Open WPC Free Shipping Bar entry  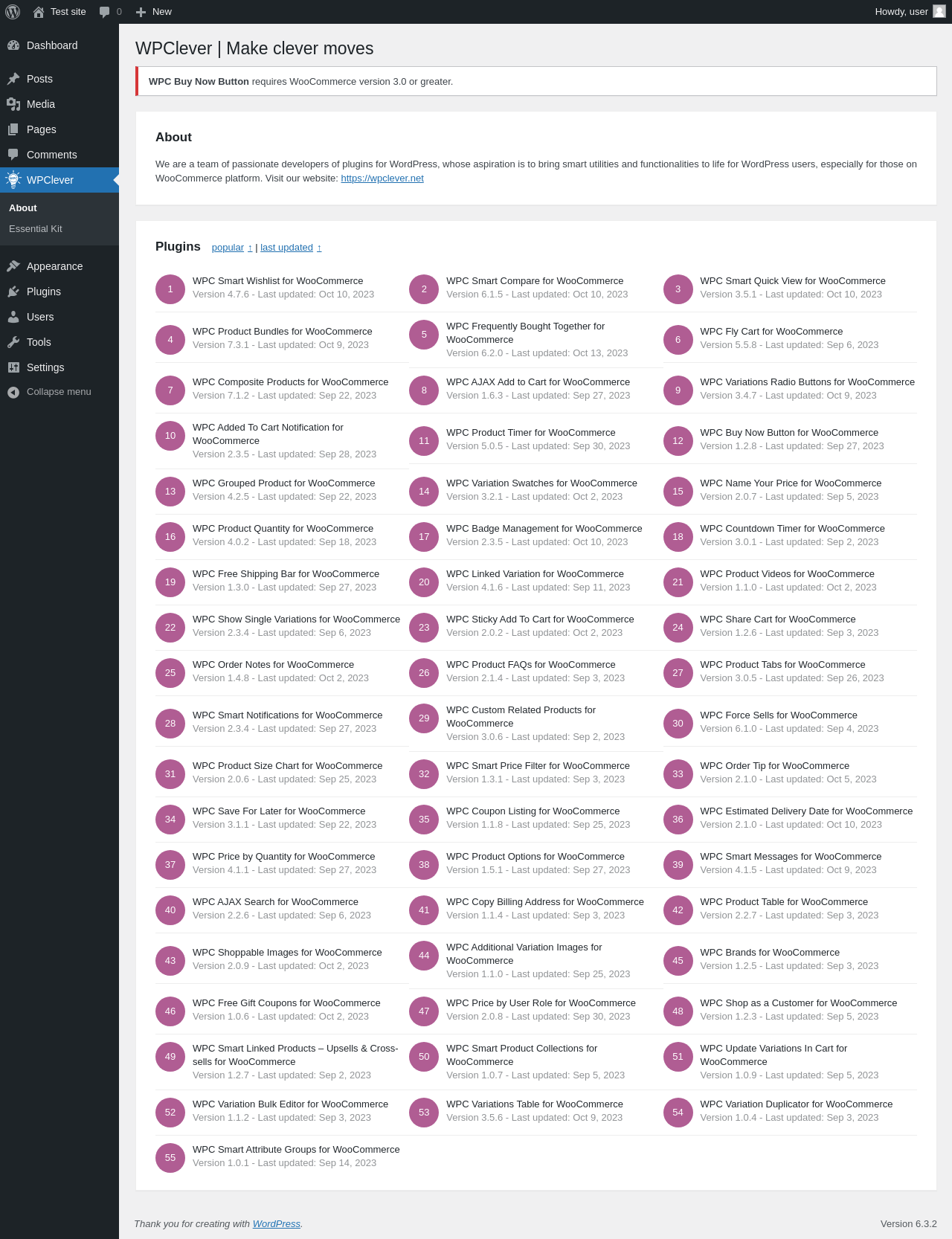pos(286,574)
